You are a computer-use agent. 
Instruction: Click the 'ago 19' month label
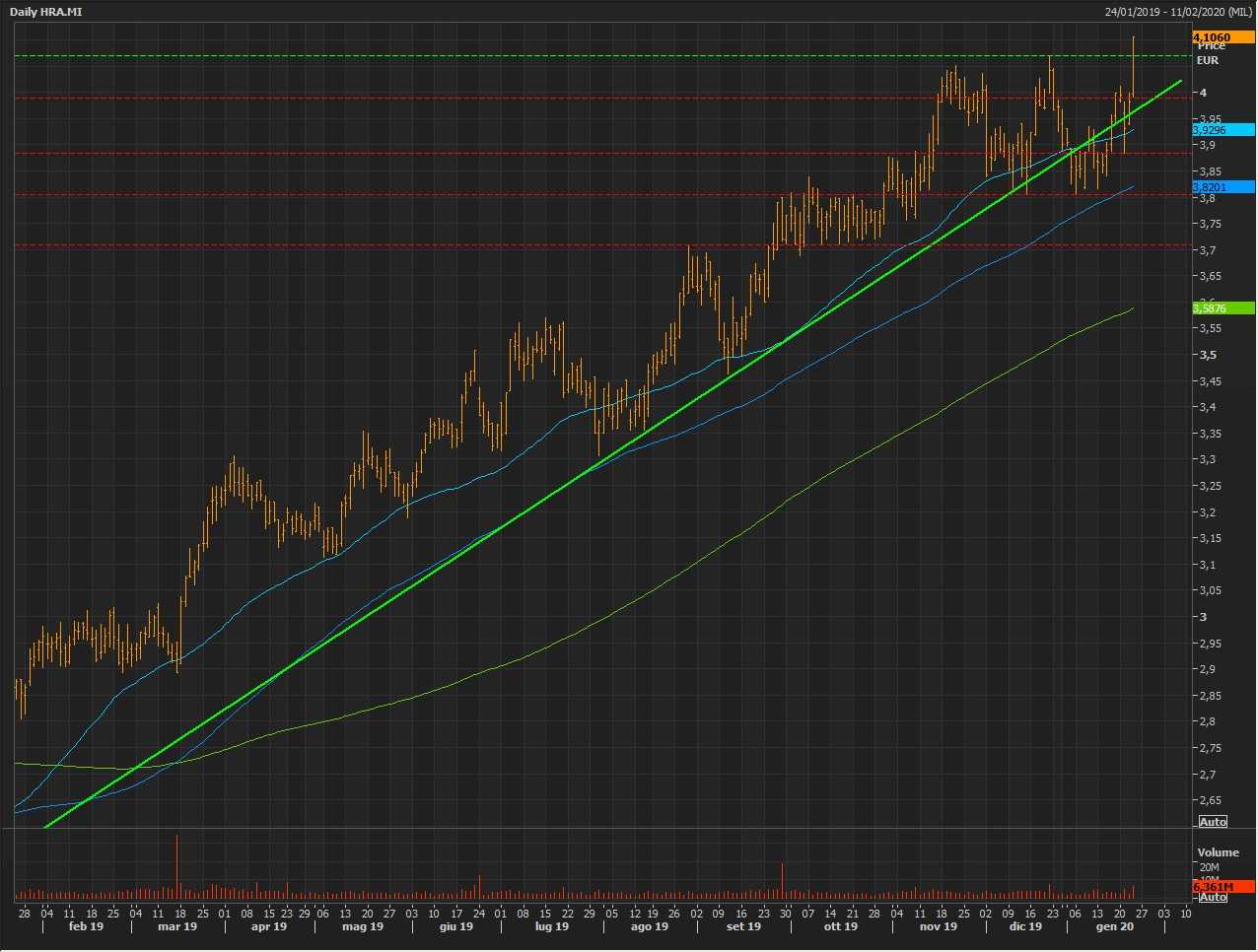[649, 926]
